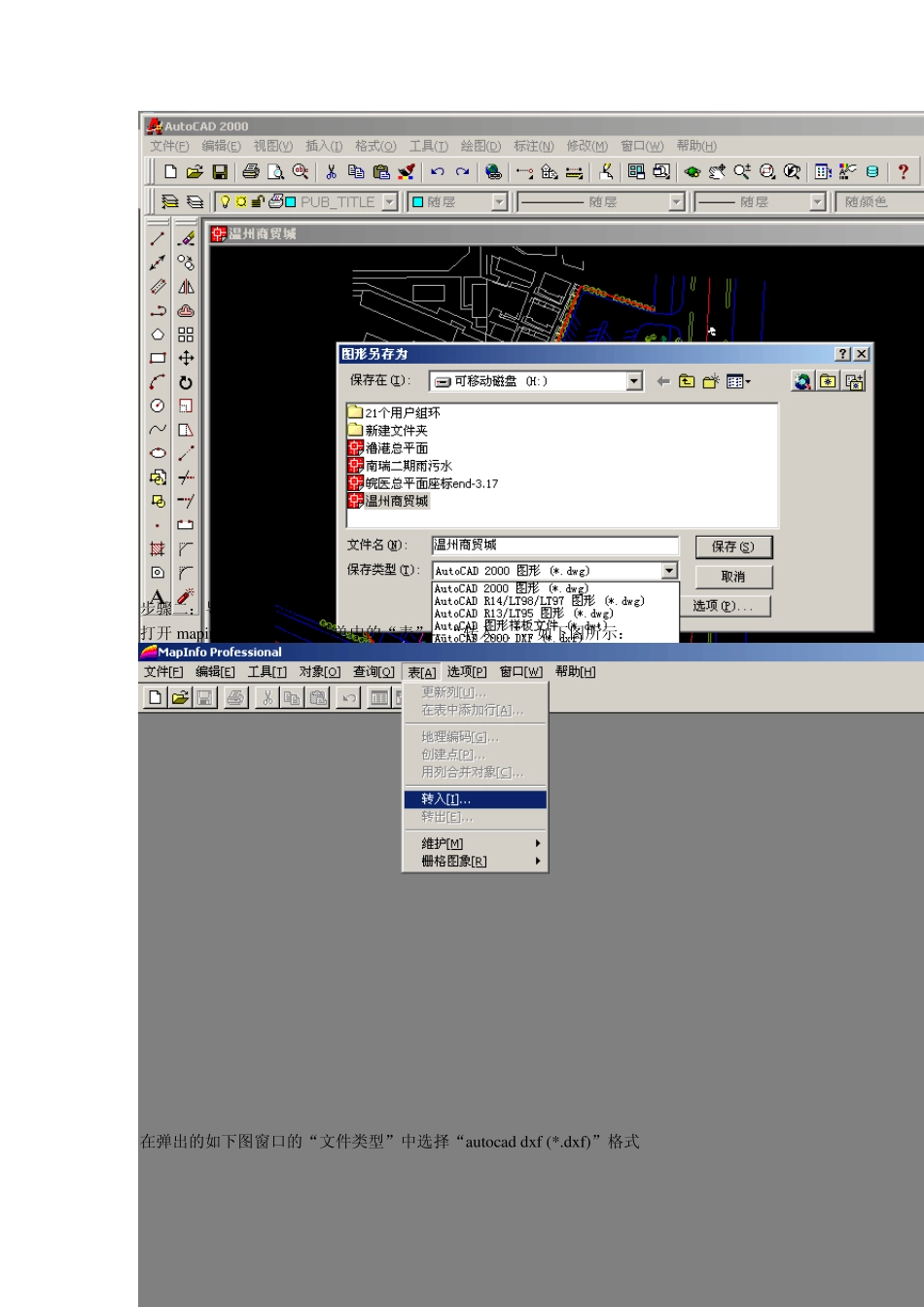Click the Print icon in AutoCAD toolbar
Viewport: 924px width, 1307px height.
pyautogui.click(x=251, y=172)
